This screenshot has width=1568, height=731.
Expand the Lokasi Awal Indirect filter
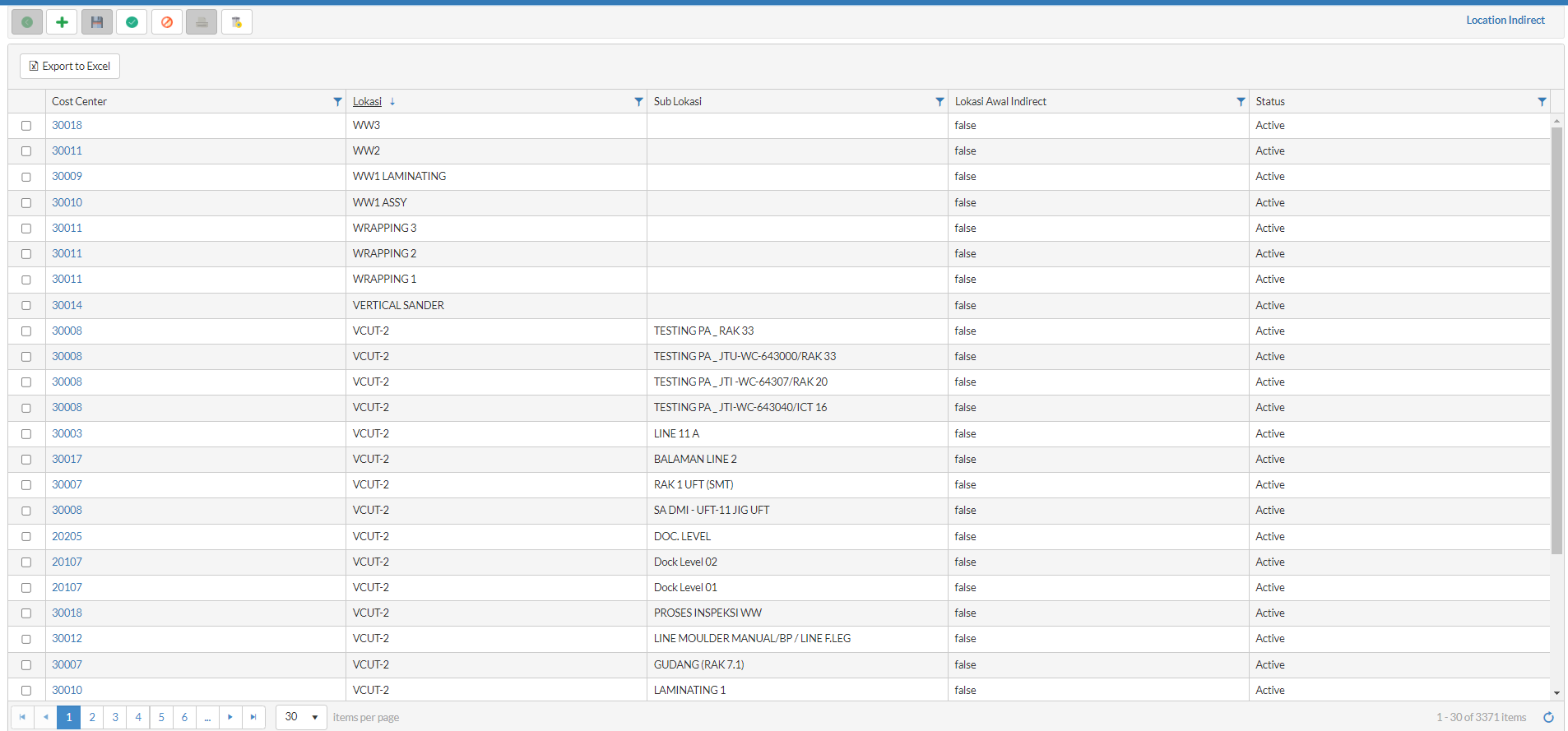(x=1241, y=101)
